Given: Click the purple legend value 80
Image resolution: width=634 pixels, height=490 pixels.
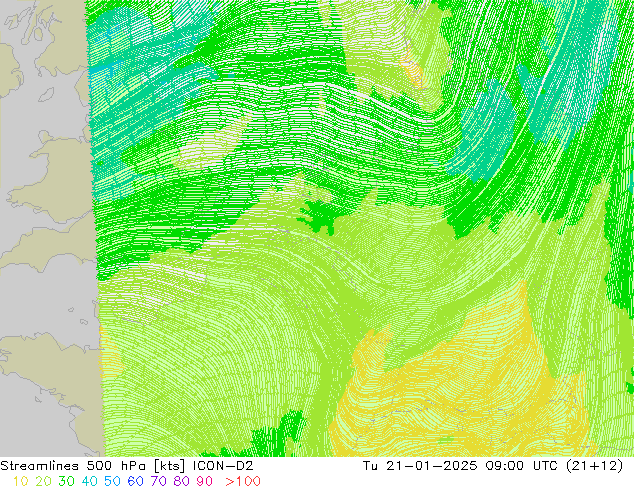Looking at the screenshot, I should [182, 481].
